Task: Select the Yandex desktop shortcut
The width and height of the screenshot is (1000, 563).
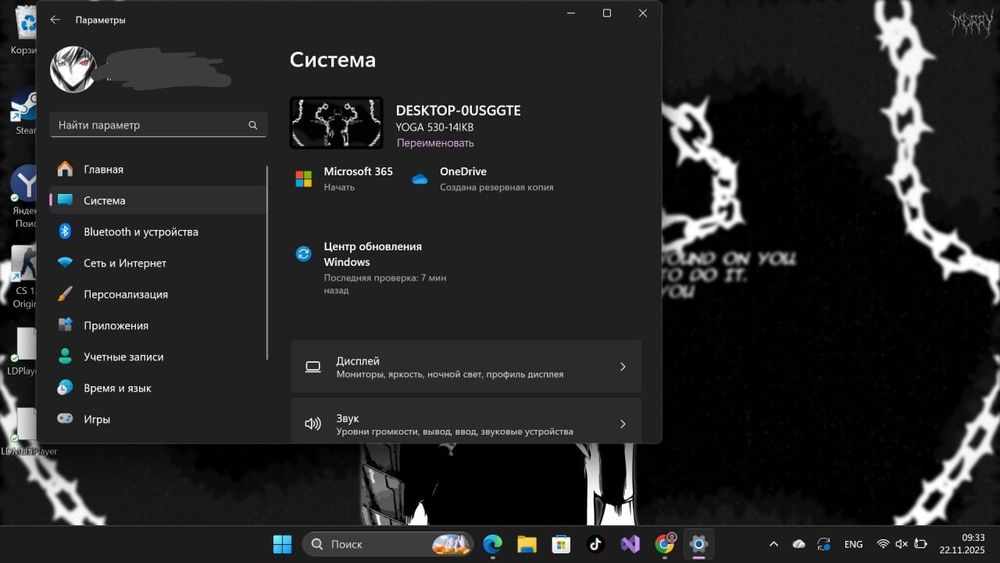Action: (24, 196)
